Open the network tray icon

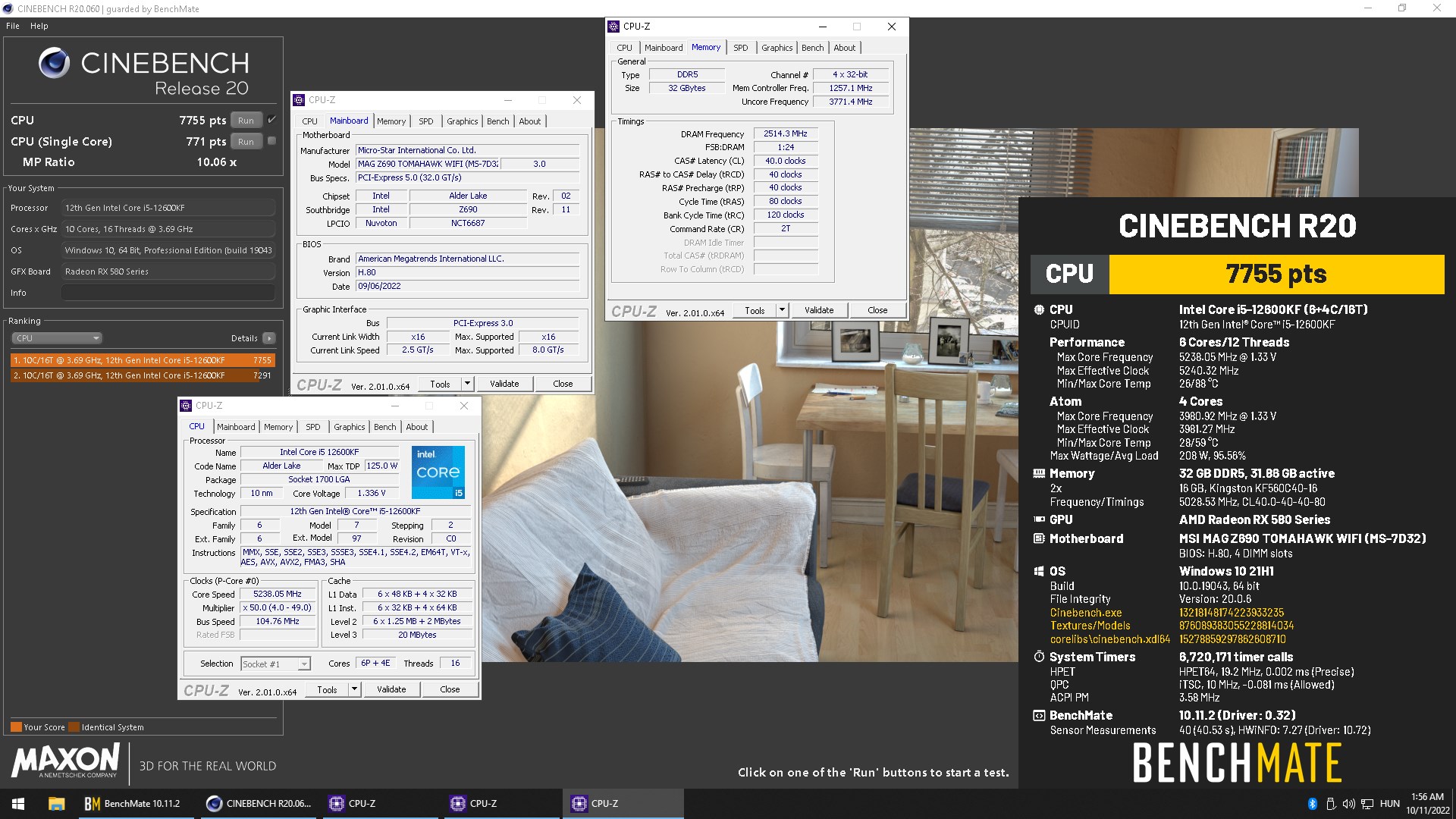pos(1367,804)
